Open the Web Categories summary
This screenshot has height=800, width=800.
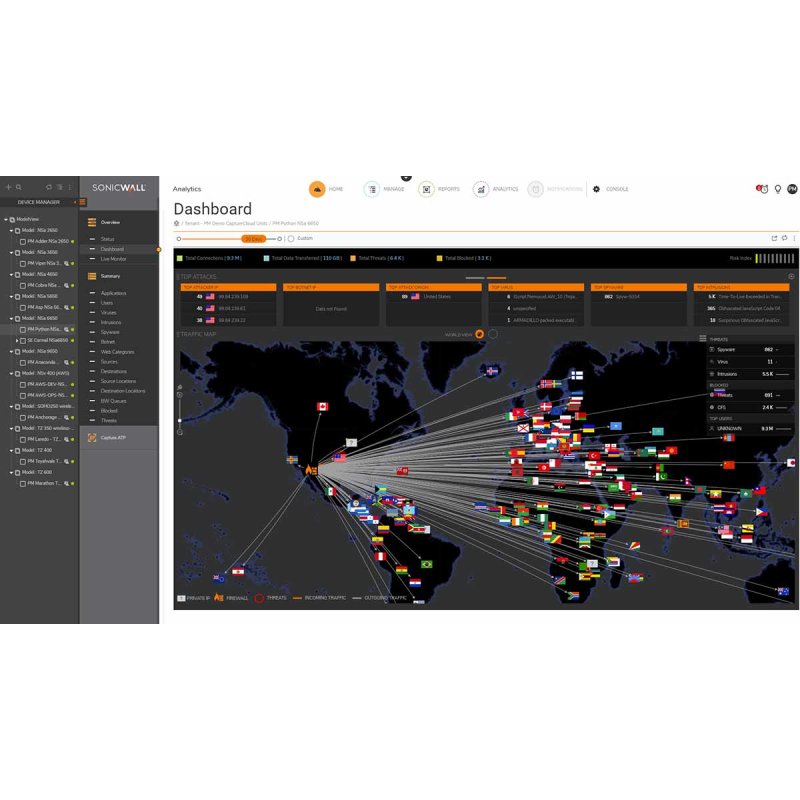pos(116,352)
